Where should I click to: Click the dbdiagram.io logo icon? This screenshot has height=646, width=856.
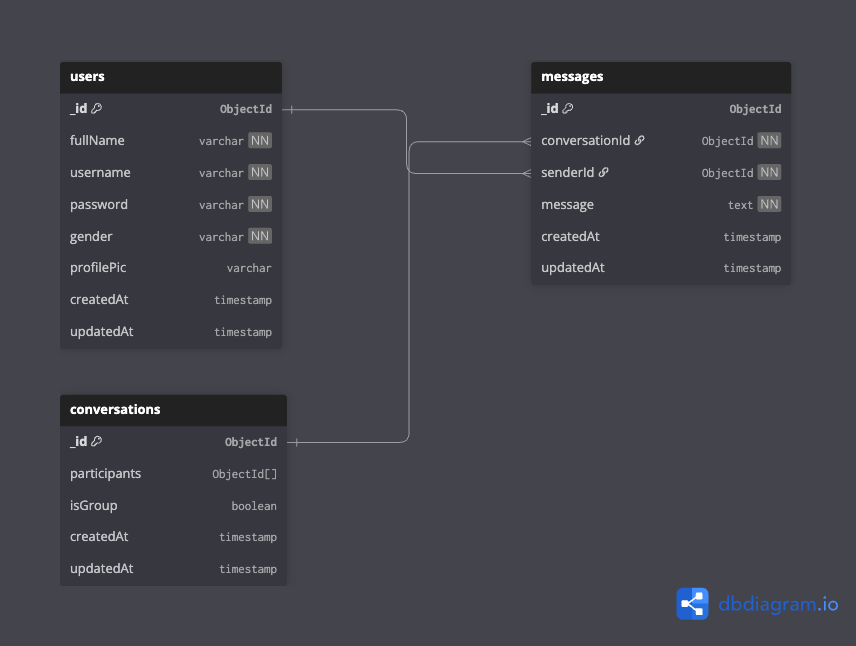[691, 603]
